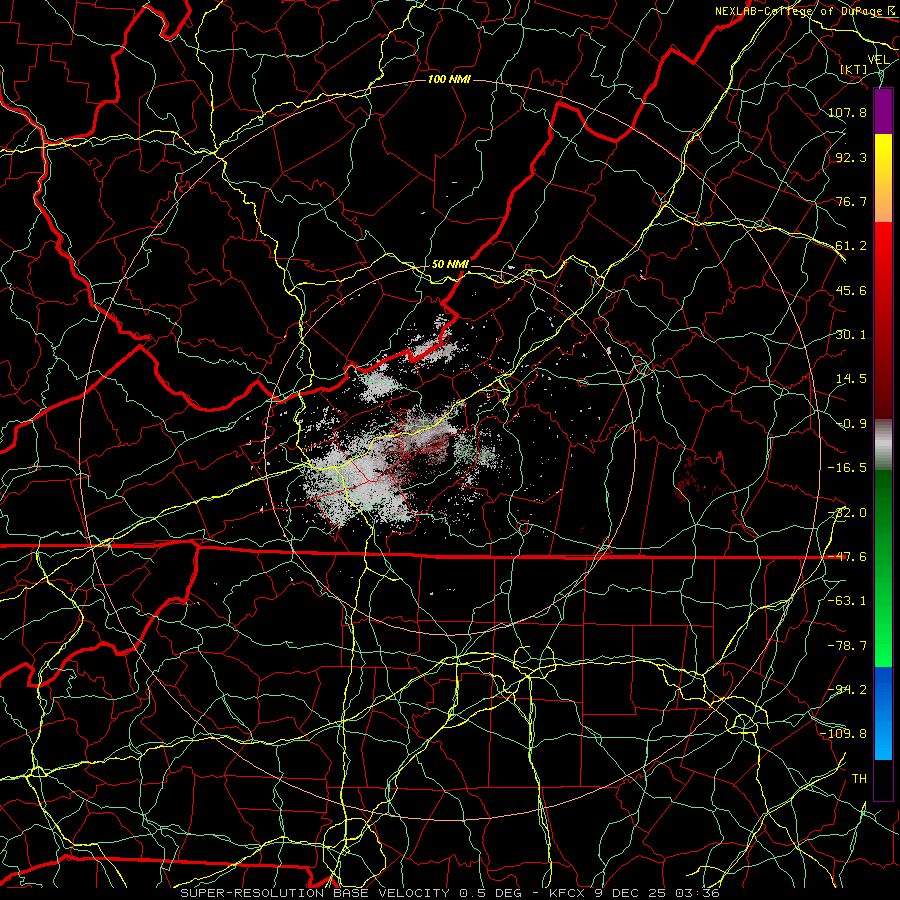This screenshot has width=900, height=900.
Task: Click the 107.8 value on velocity scale
Action: (x=847, y=112)
